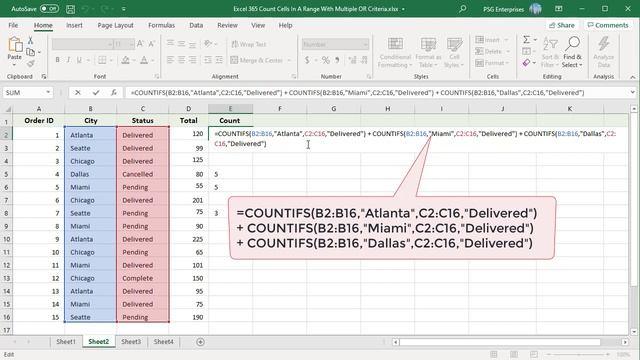This screenshot has width=640, height=360.
Task: Click the zoom slider in status bar
Action: pos(578,354)
